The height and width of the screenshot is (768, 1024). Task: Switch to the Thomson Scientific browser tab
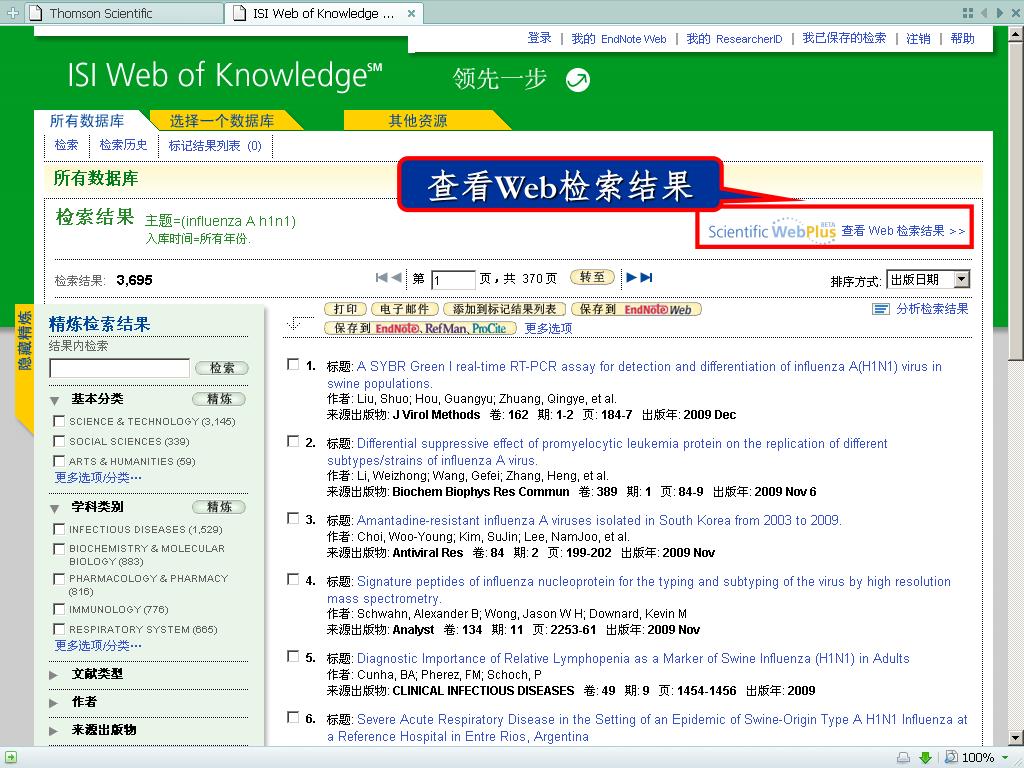(x=125, y=13)
